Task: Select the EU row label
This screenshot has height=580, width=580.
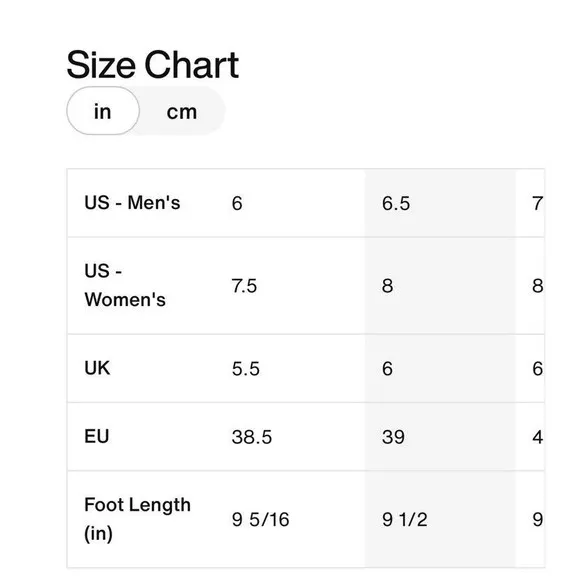Action: pyautogui.click(x=97, y=436)
